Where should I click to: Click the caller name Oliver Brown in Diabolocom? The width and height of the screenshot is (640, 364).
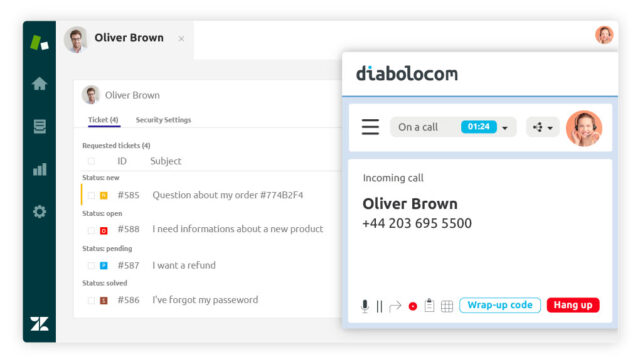coord(410,204)
